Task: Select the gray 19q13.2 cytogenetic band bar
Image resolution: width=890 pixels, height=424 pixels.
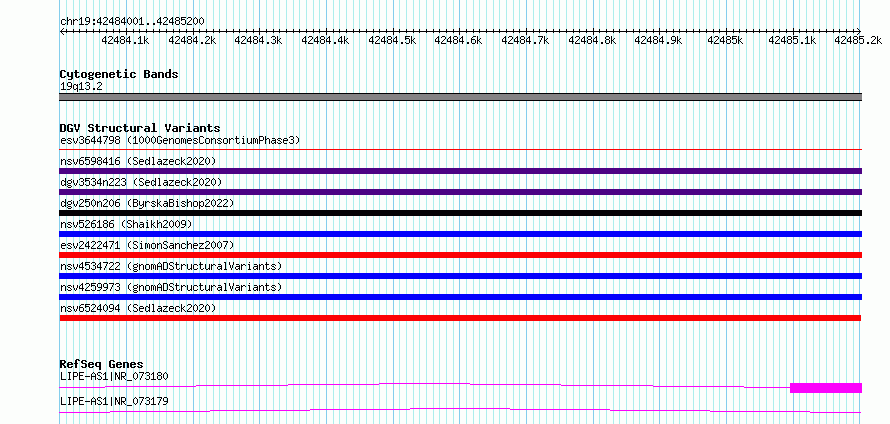Action: [x=460, y=97]
